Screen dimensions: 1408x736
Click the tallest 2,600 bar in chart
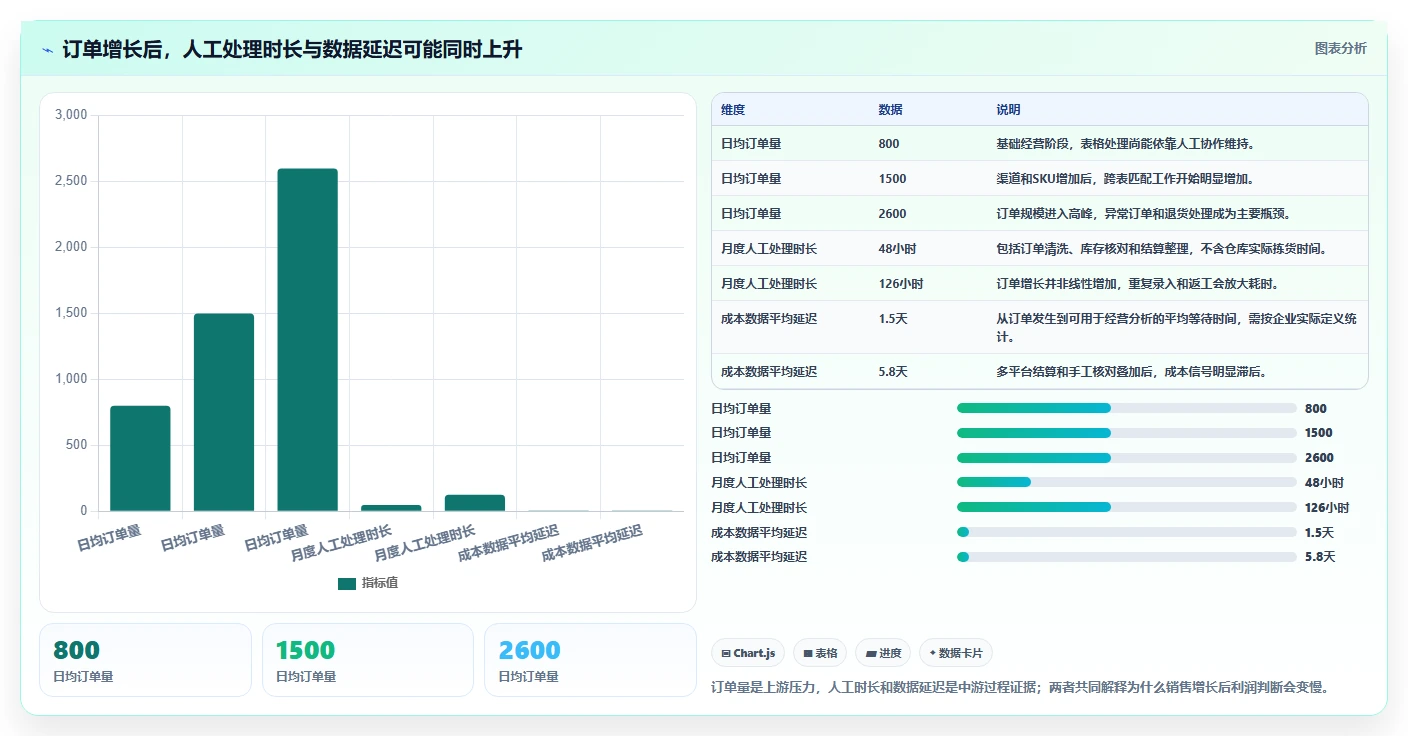[x=308, y=340]
